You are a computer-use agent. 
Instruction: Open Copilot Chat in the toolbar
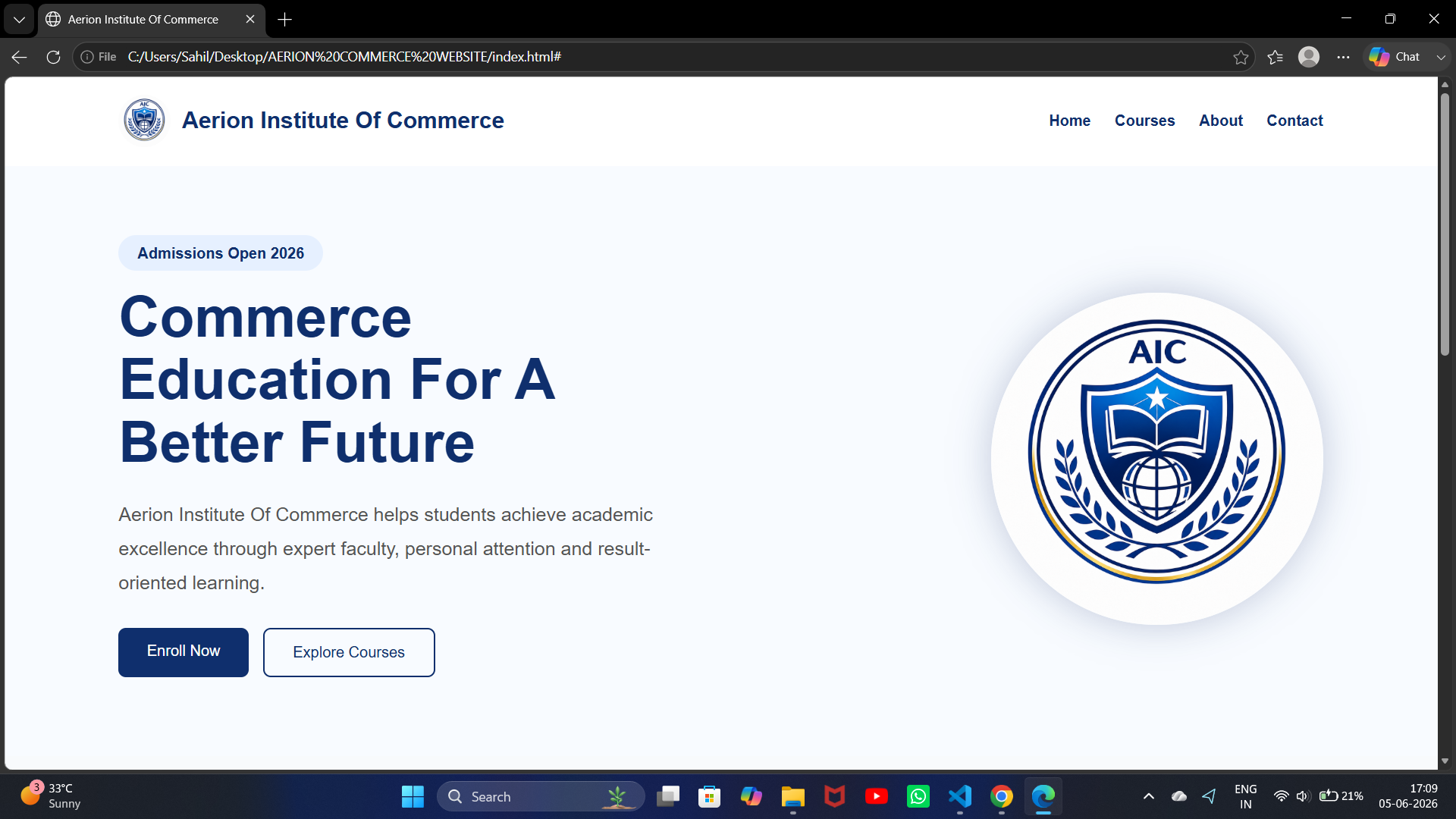point(1395,57)
